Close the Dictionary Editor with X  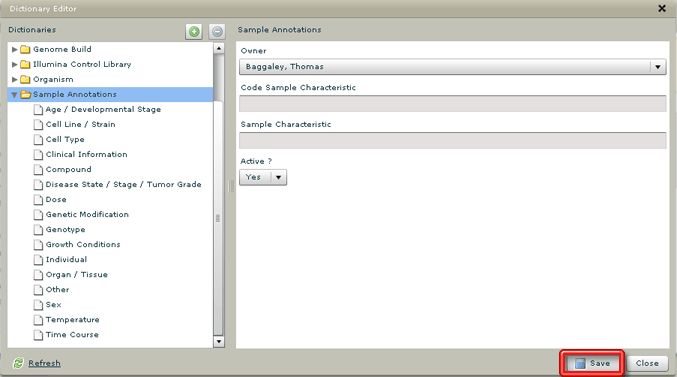tap(661, 8)
